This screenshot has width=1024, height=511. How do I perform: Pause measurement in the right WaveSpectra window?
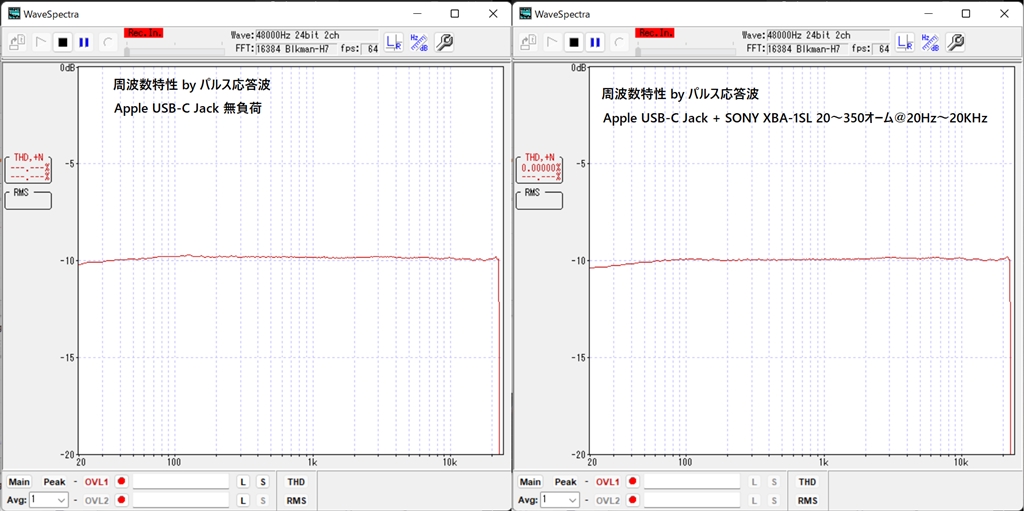pos(595,42)
